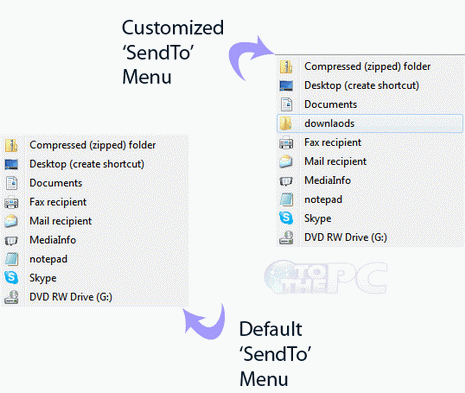The image size is (465, 393).
Task: Select 'Compressed (zipped) folder' in customized menu
Action: [x=367, y=67]
